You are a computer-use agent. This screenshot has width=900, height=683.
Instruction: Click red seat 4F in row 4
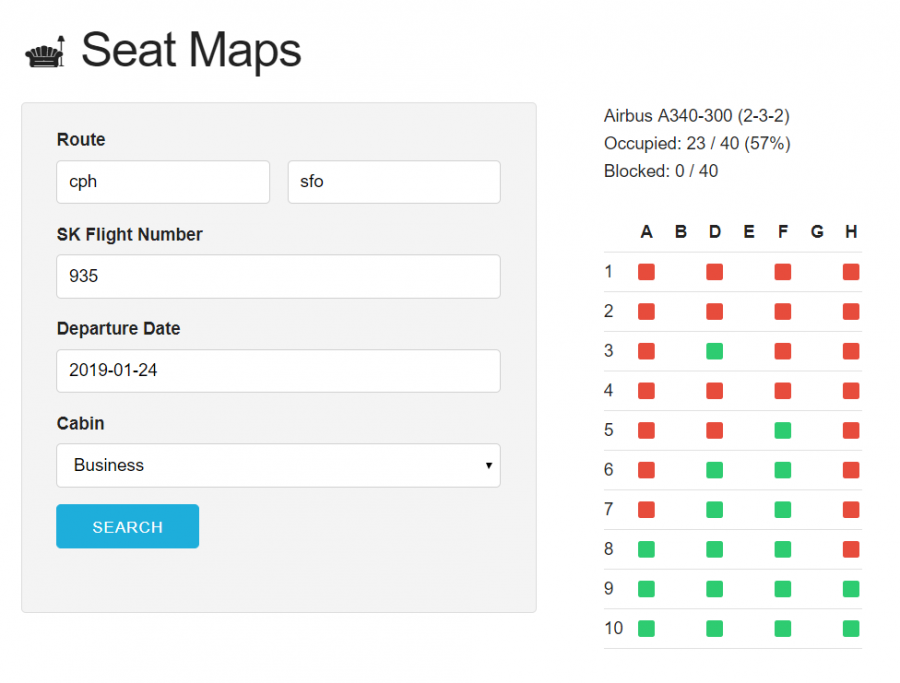(782, 391)
